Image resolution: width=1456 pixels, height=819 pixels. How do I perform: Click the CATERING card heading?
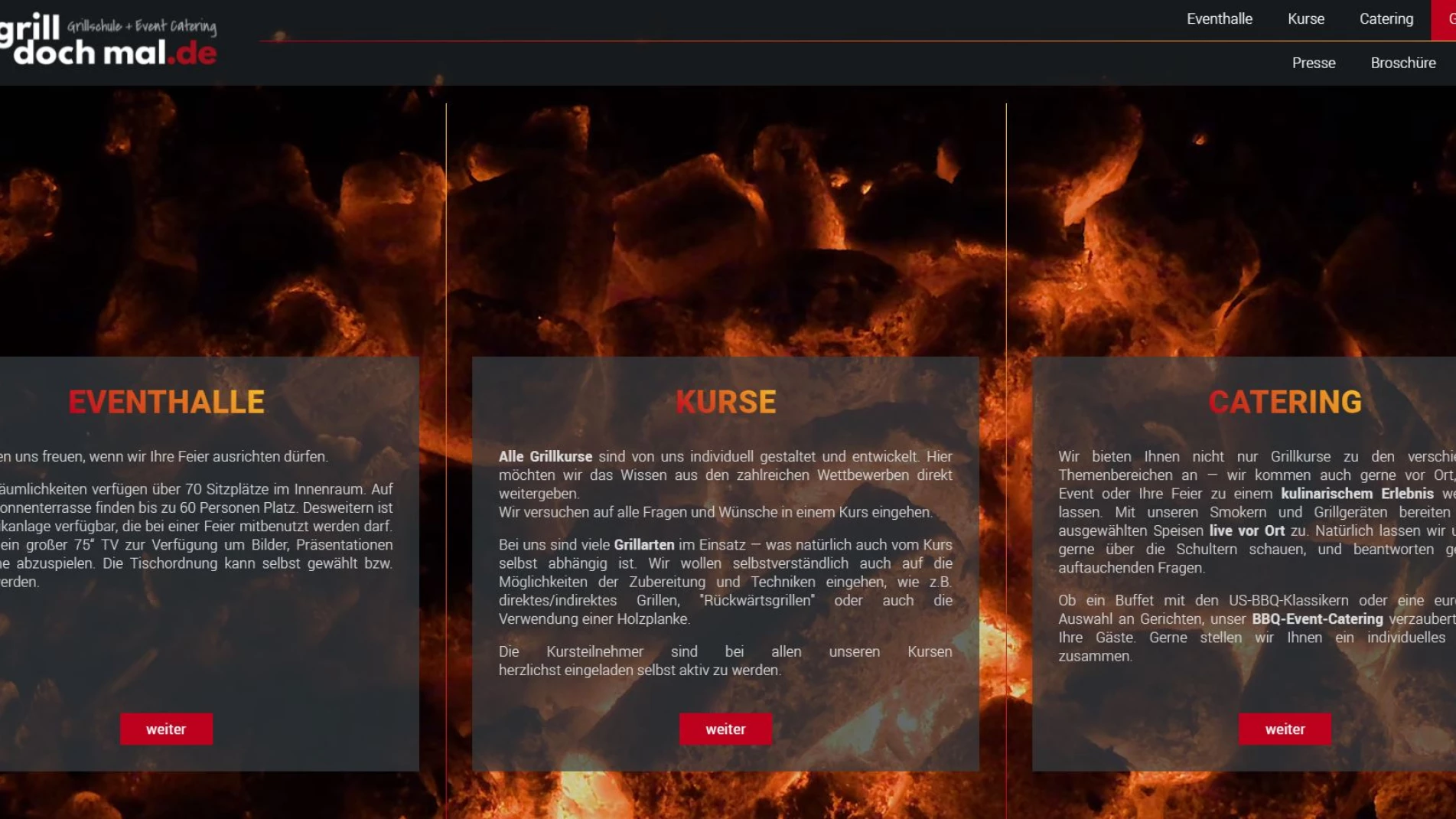[x=1285, y=403]
